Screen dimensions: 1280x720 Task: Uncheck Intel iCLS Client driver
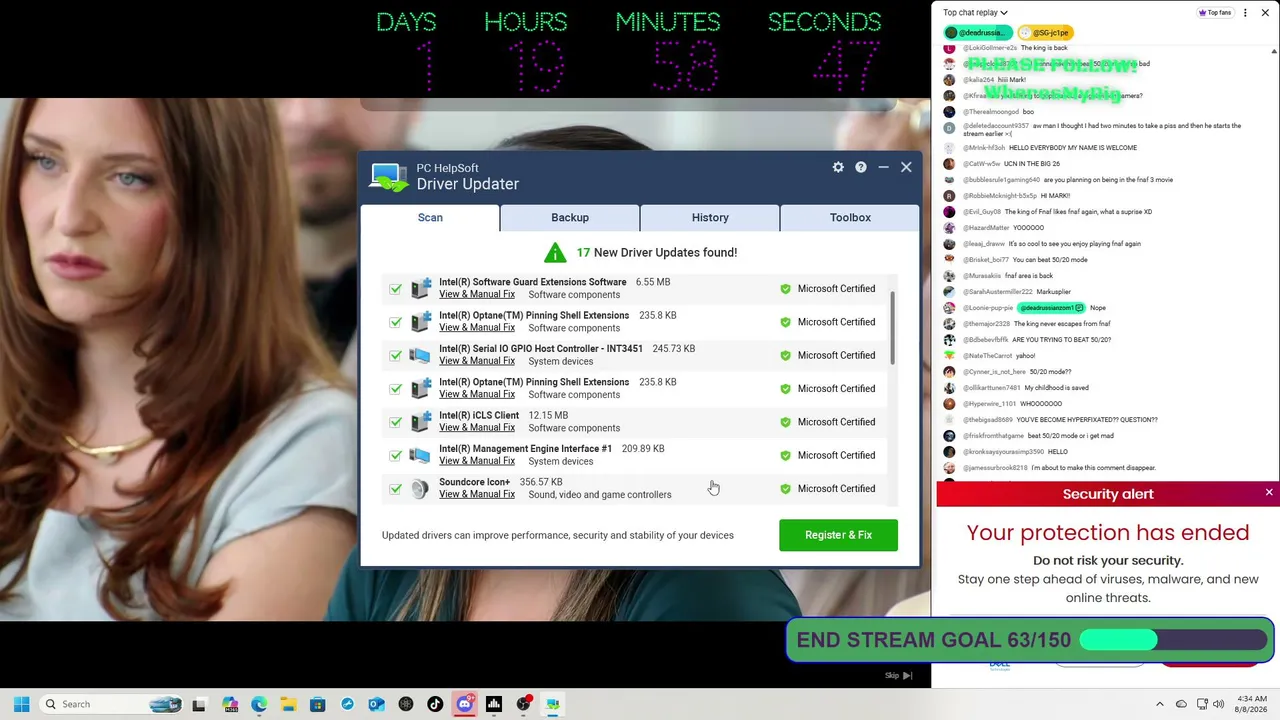[x=396, y=422]
